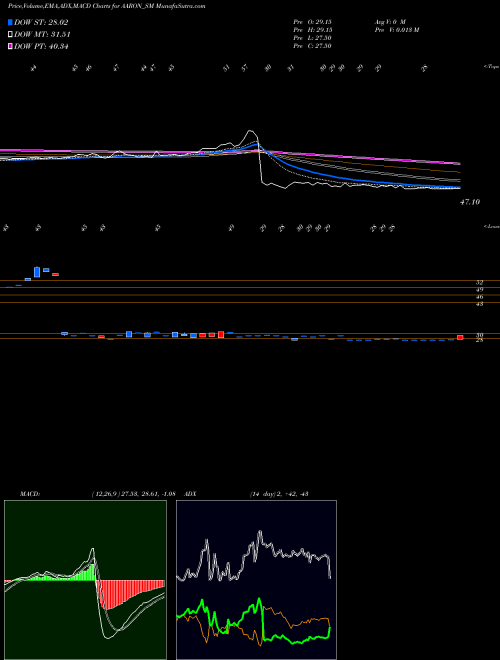Click the magenta DOW PT legend swatch

[10, 46]
